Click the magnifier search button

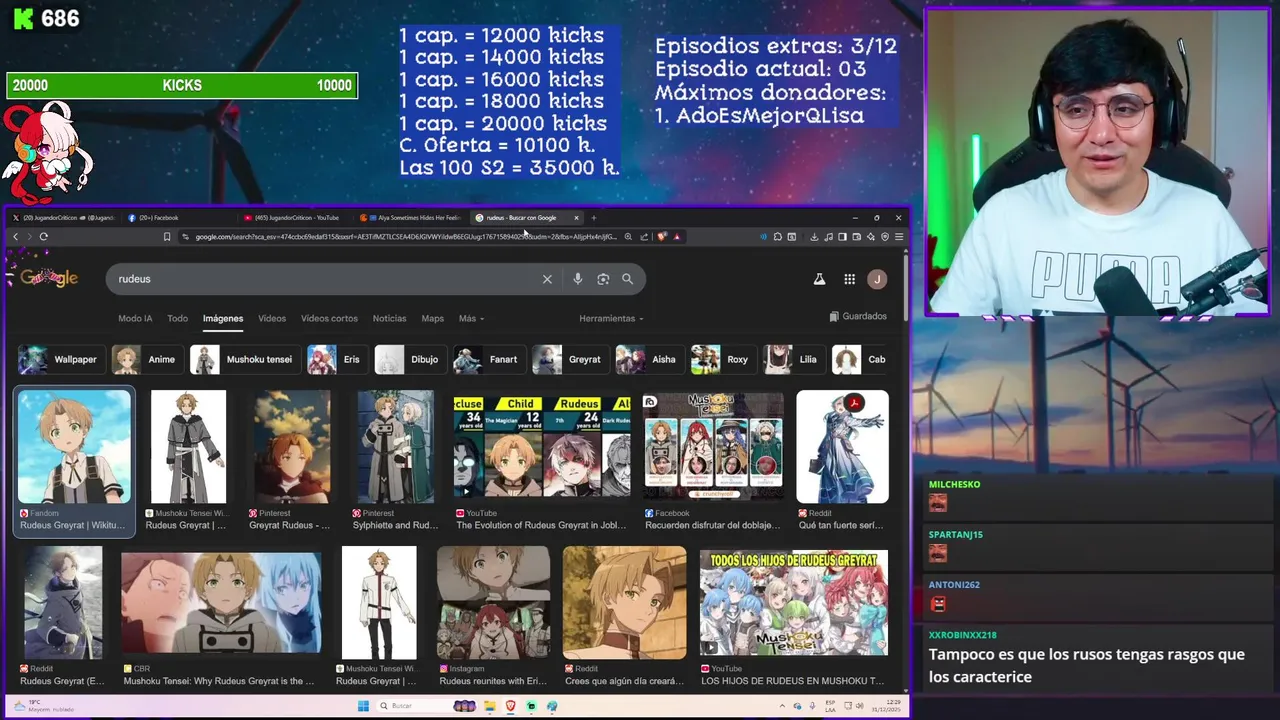[627, 279]
